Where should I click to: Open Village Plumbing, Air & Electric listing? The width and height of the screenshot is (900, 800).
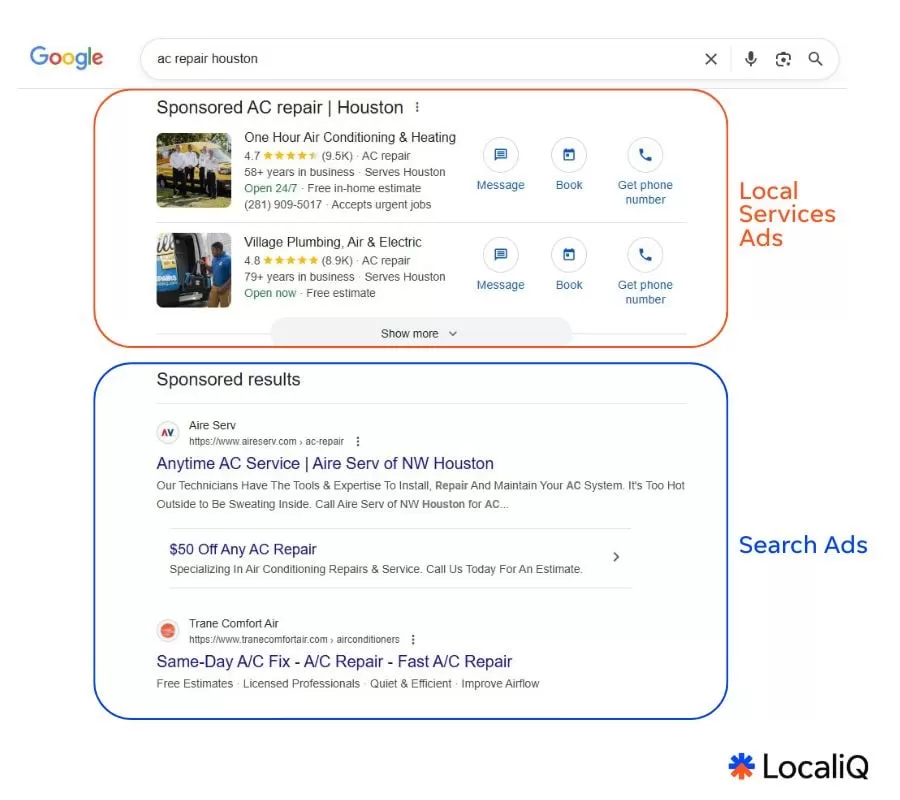click(x=332, y=242)
